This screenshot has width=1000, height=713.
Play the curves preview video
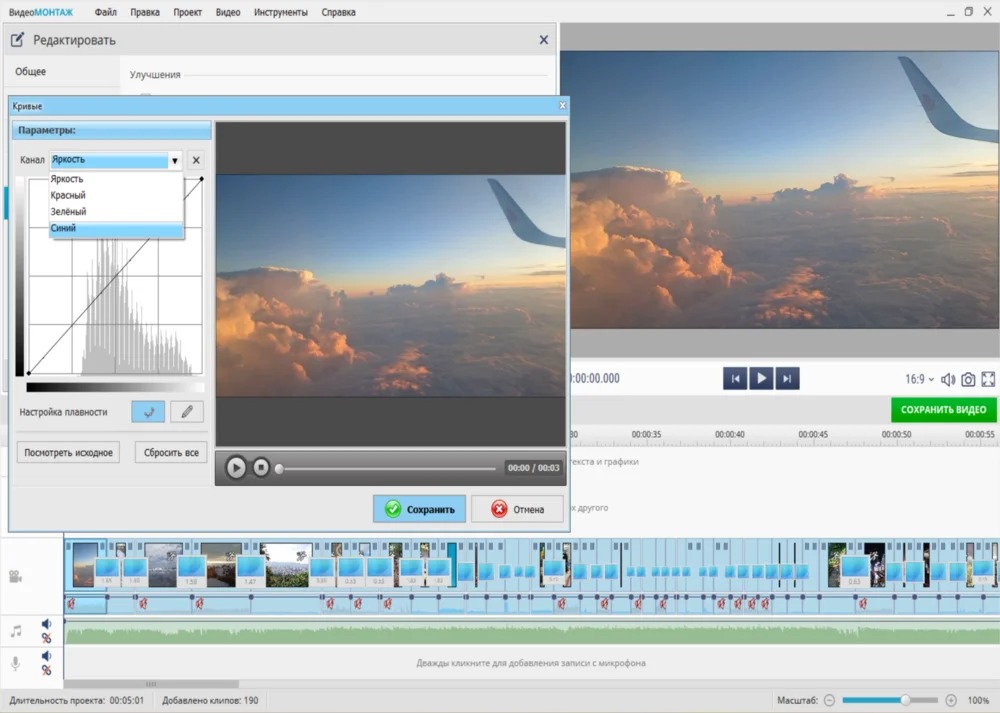(x=236, y=468)
